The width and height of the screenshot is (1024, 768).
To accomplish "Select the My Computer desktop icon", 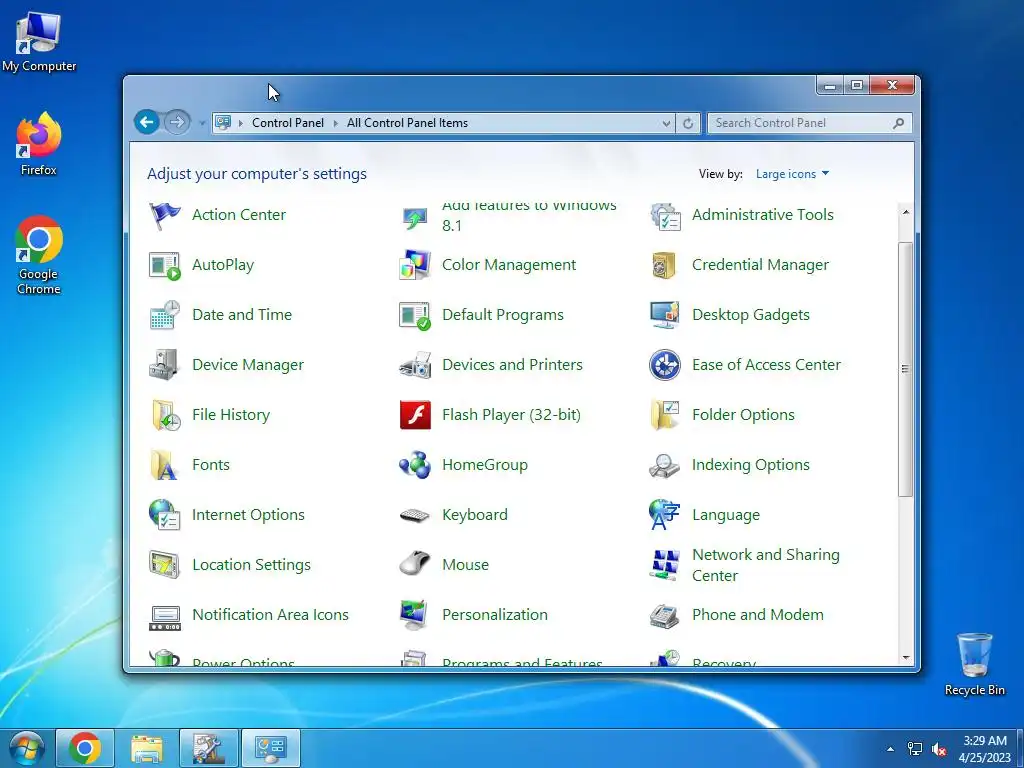I will pyautogui.click(x=39, y=42).
